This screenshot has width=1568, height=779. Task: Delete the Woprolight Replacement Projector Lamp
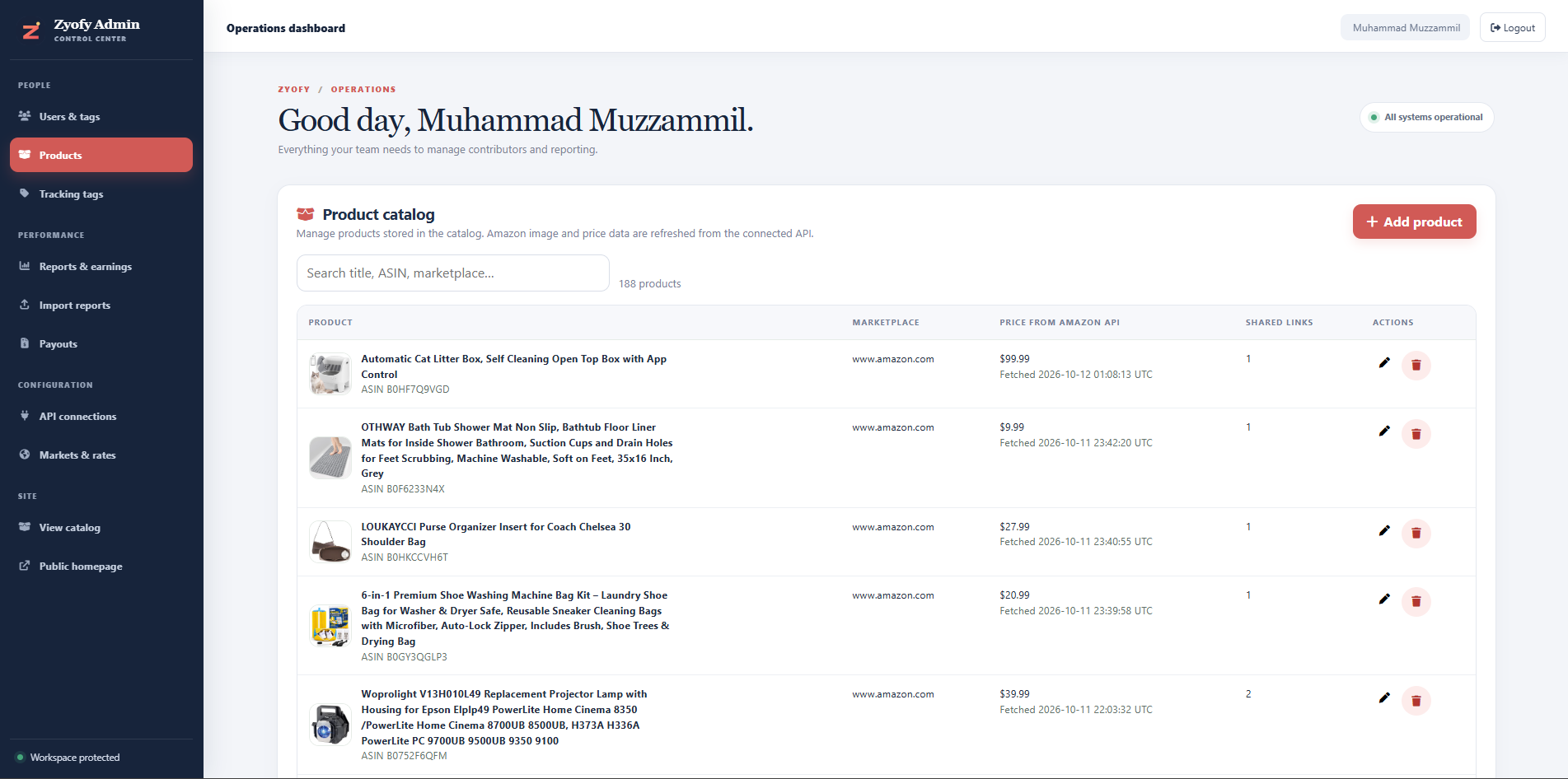pyautogui.click(x=1416, y=701)
